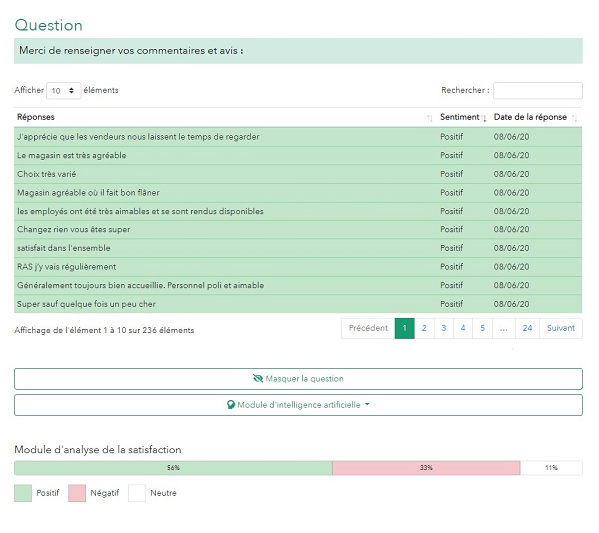This screenshot has height=533, width=599.
Task: Click the pink Négatif legend swatch
Action: pos(77,493)
